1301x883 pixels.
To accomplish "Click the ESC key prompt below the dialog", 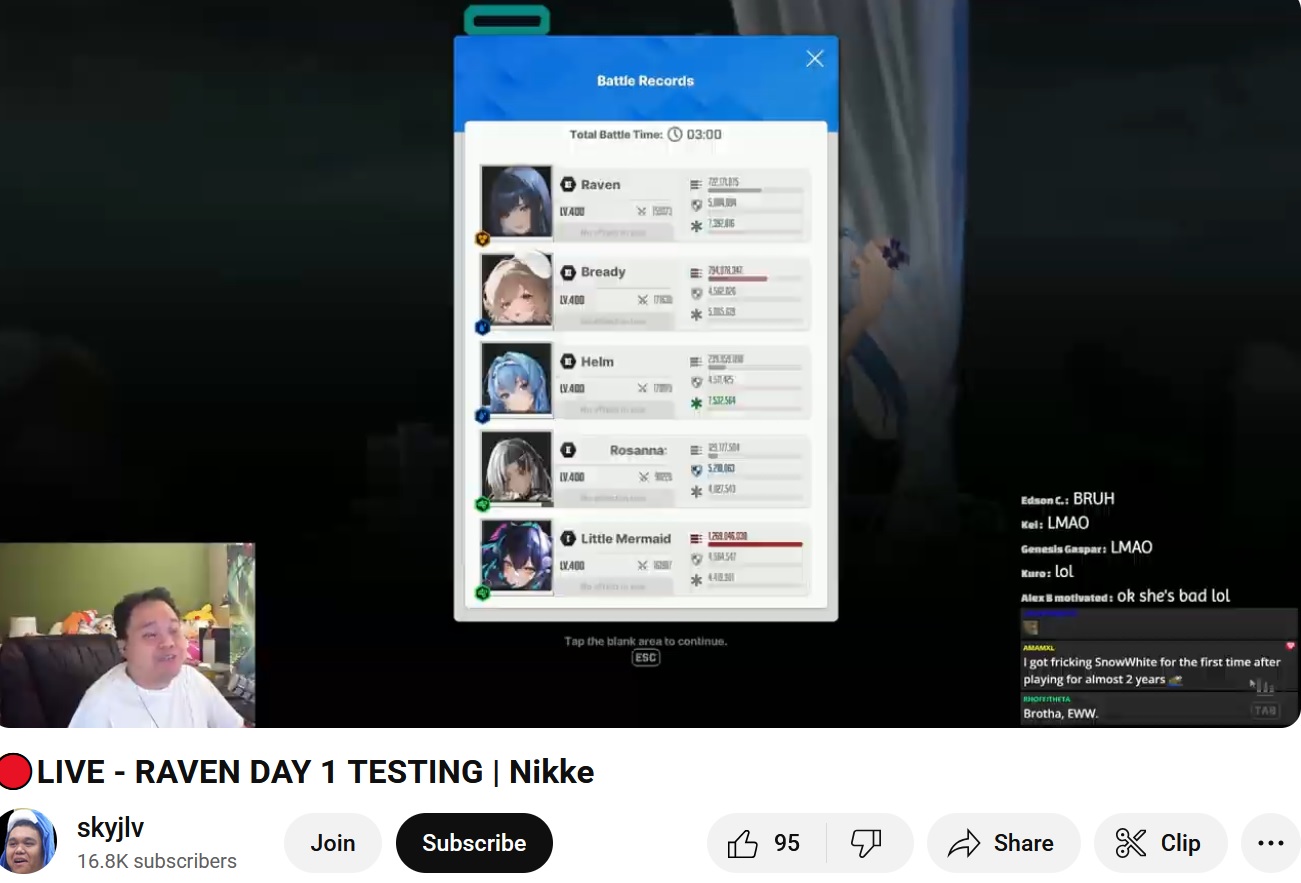I will (646, 658).
